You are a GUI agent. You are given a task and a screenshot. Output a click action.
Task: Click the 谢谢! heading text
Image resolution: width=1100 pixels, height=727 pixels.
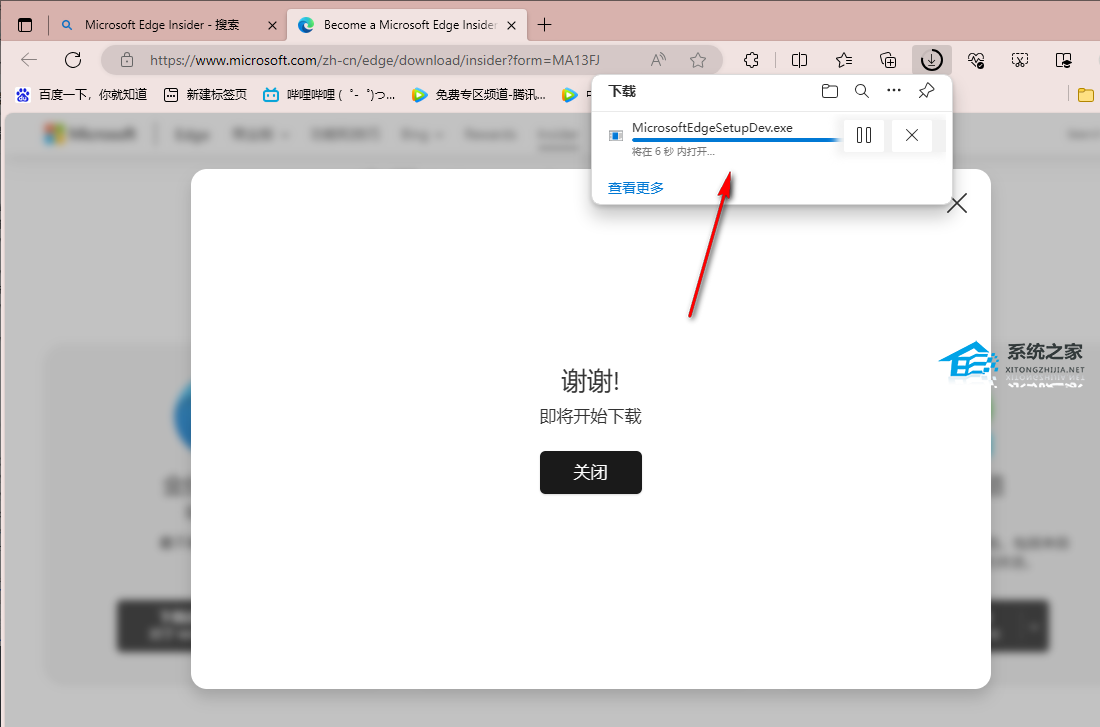point(590,381)
